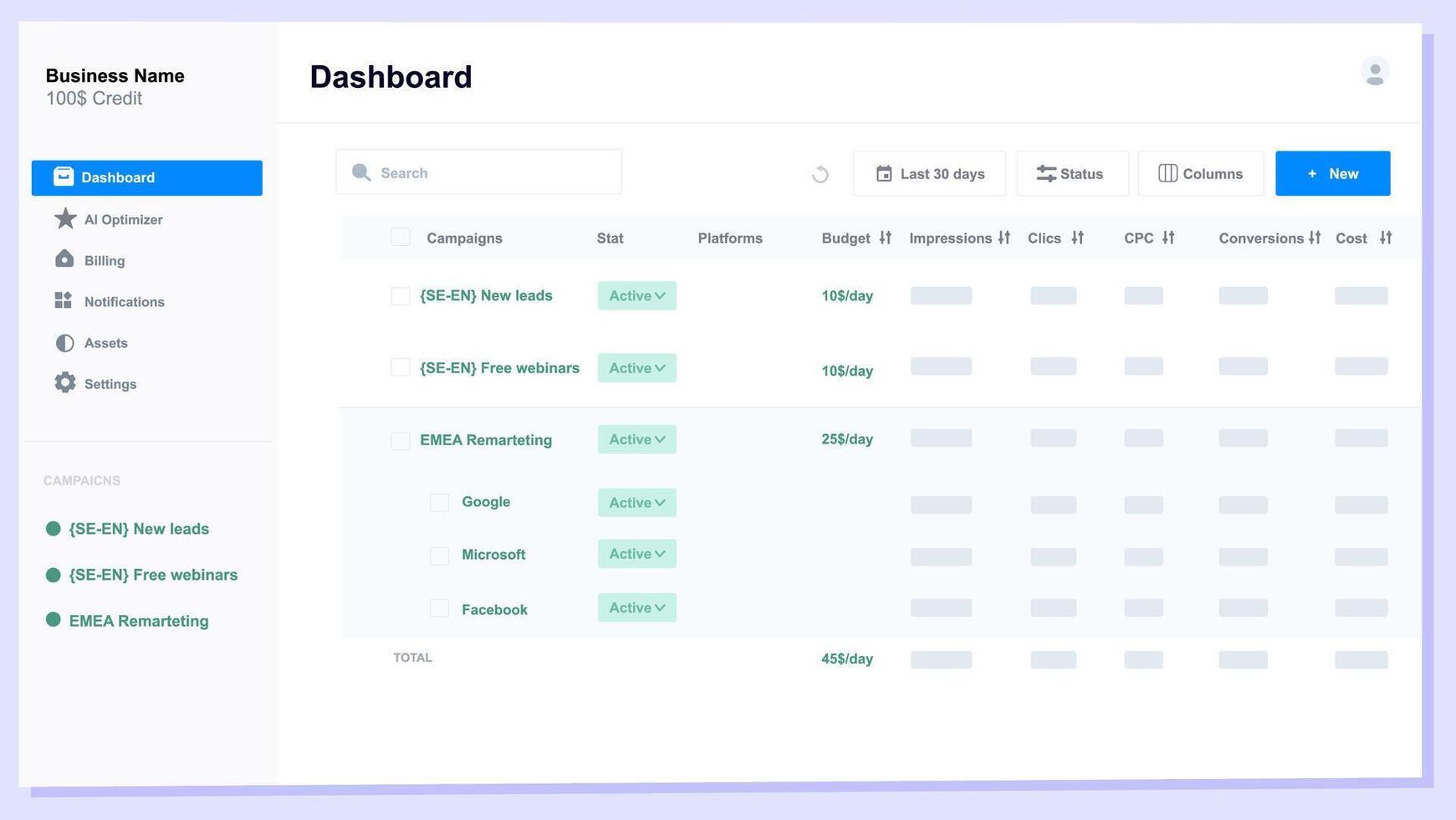Check the {SE-EN} New leads campaign checkbox

click(x=400, y=295)
